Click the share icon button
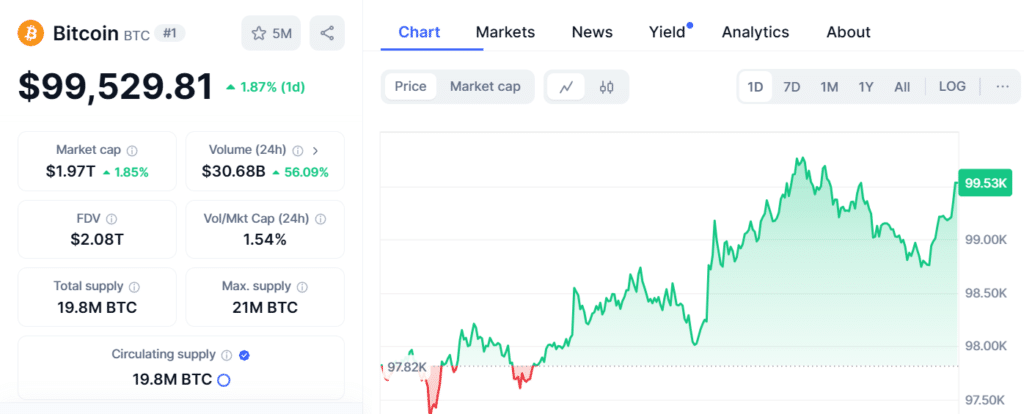 pyautogui.click(x=327, y=33)
